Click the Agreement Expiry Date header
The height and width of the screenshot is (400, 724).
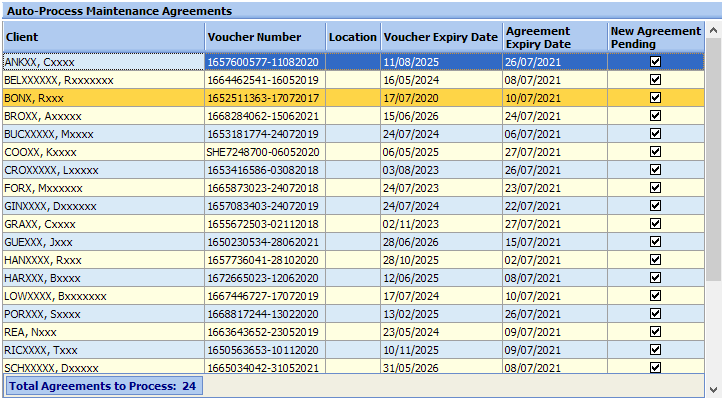click(555, 37)
